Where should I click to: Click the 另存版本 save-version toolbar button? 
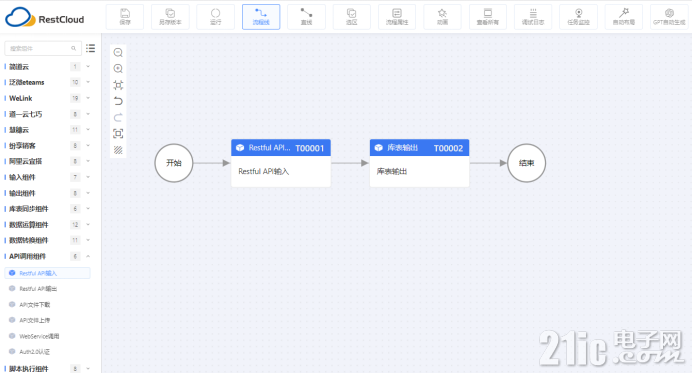point(170,17)
